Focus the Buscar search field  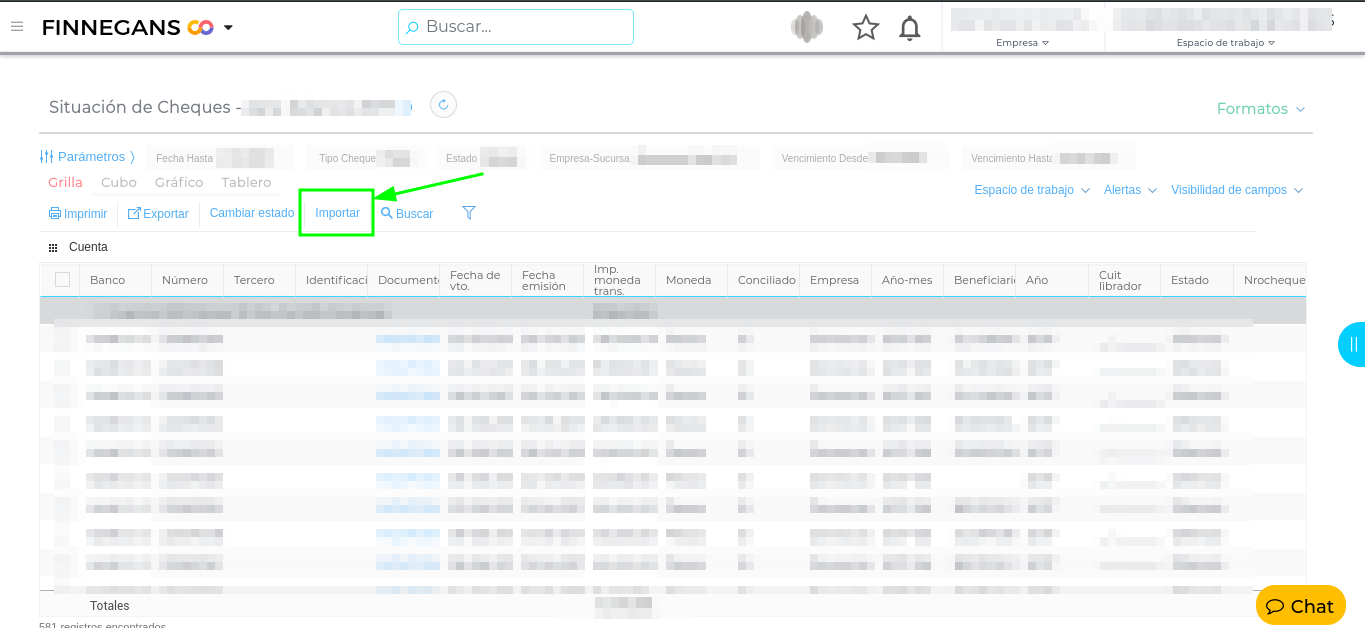(516, 27)
